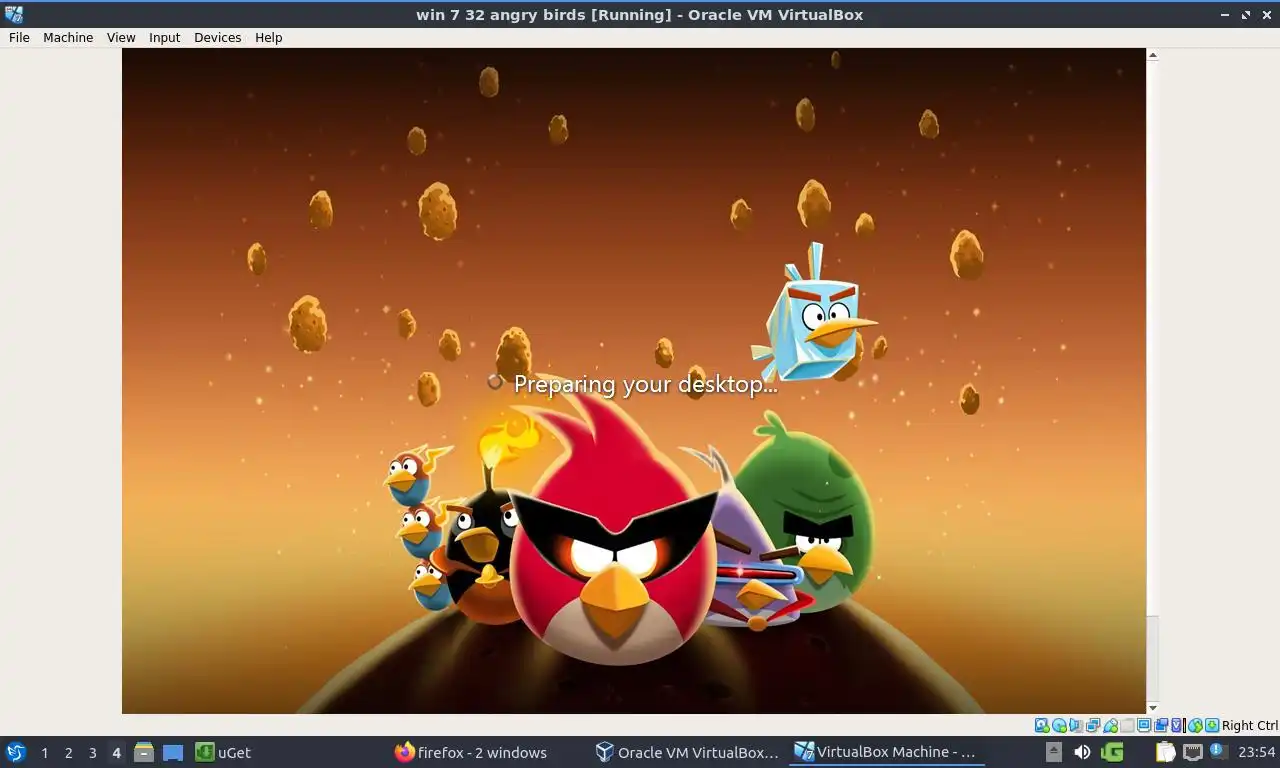Click the optical disk indicator icon

click(1059, 725)
